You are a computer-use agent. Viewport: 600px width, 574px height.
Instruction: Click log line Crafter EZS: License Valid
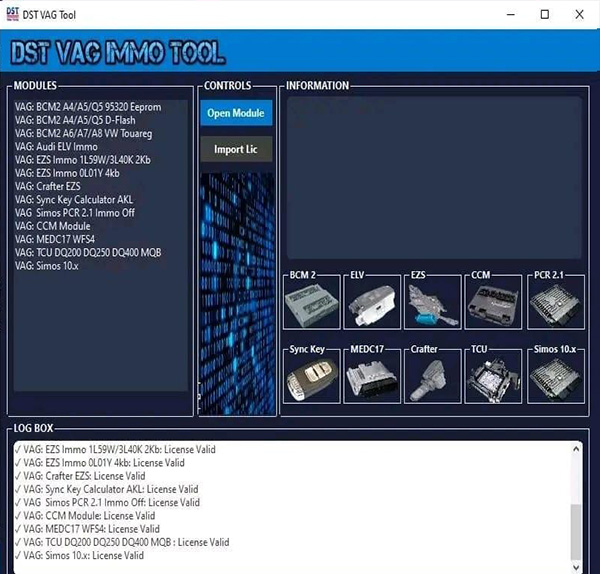(x=80, y=476)
